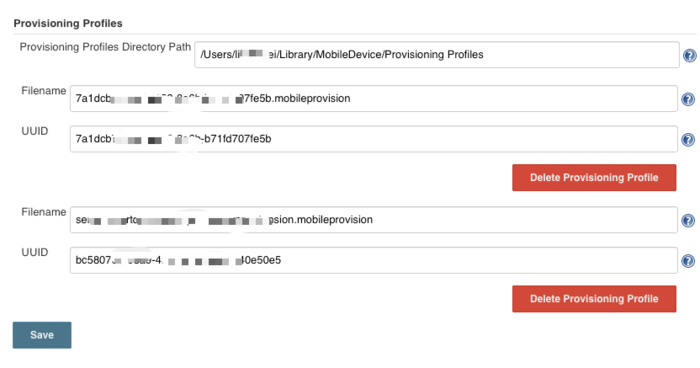Focus the first Filename field starting 7a1dcb
This screenshot has width=700, height=368.
(x=374, y=99)
